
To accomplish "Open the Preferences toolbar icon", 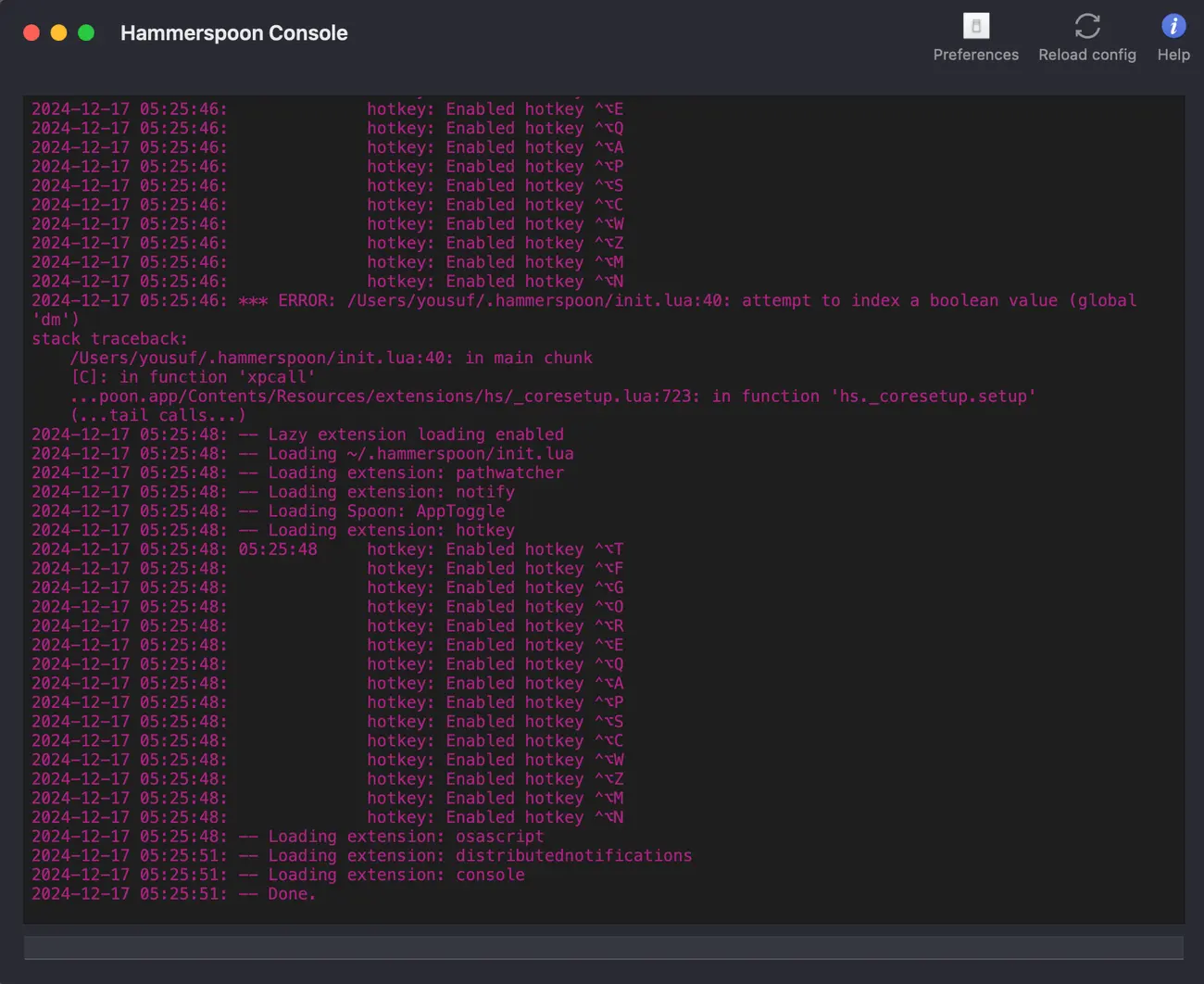I will click(x=976, y=26).
